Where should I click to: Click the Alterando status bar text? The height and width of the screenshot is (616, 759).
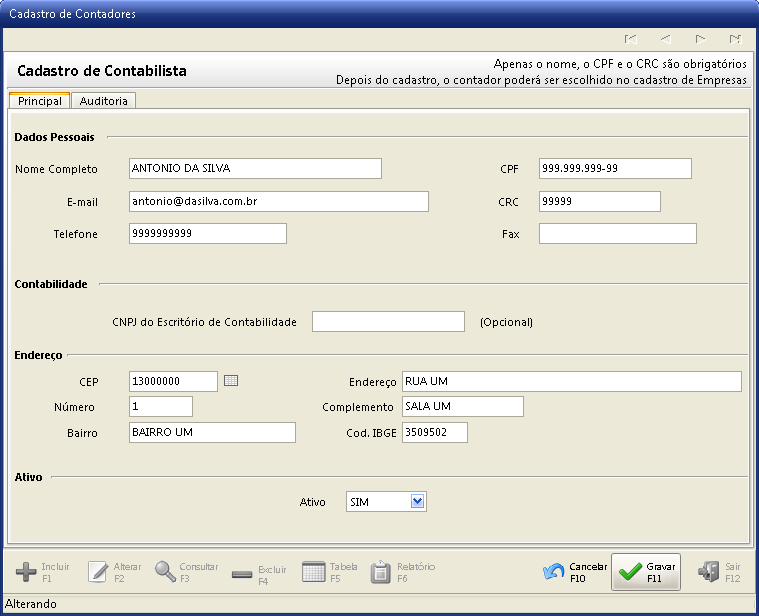pyautogui.click(x=30, y=604)
